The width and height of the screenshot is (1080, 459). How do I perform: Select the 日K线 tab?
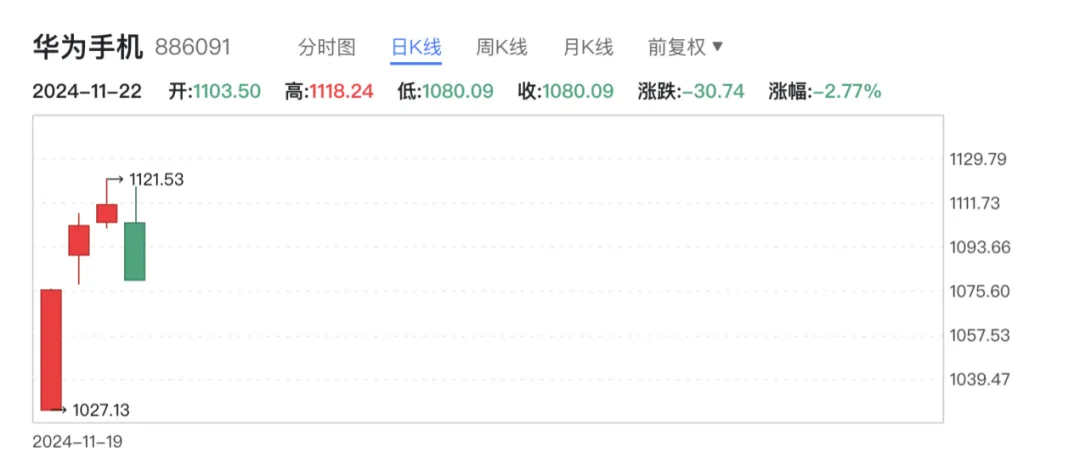[x=416, y=48]
